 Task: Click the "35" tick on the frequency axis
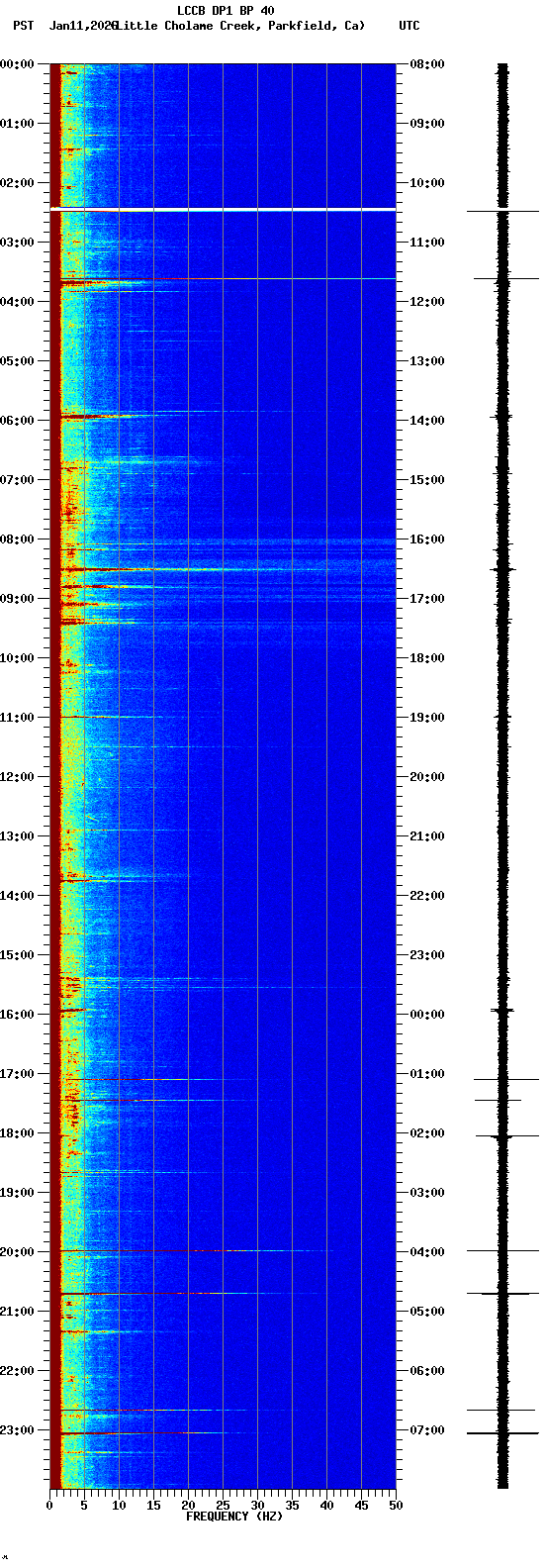pos(292,1506)
